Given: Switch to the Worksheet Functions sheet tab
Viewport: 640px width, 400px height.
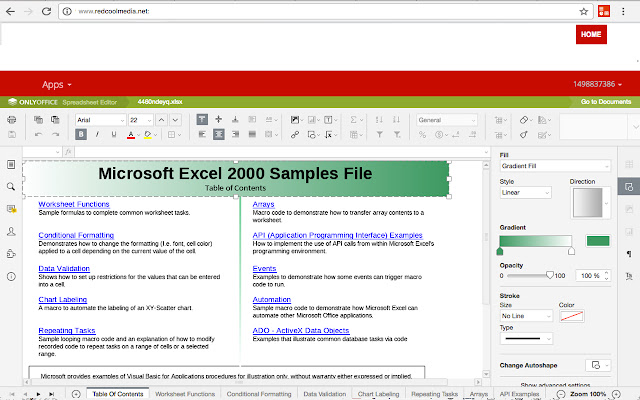Looking at the screenshot, I should (184, 394).
